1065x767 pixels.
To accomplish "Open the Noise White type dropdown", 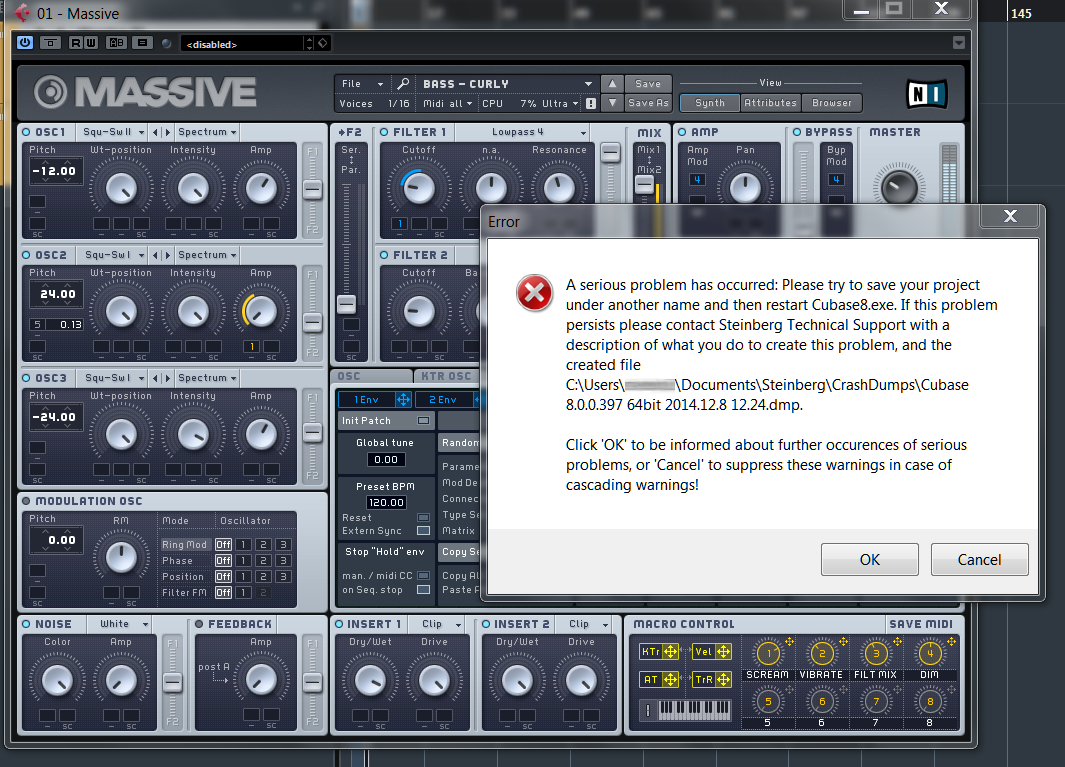I will point(124,624).
